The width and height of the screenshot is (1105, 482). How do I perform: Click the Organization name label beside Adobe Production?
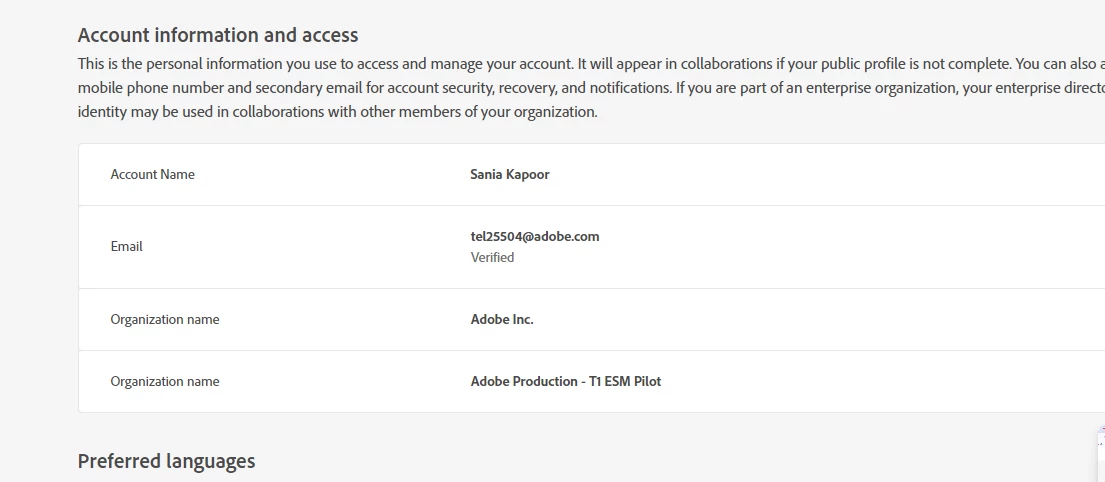(x=164, y=381)
